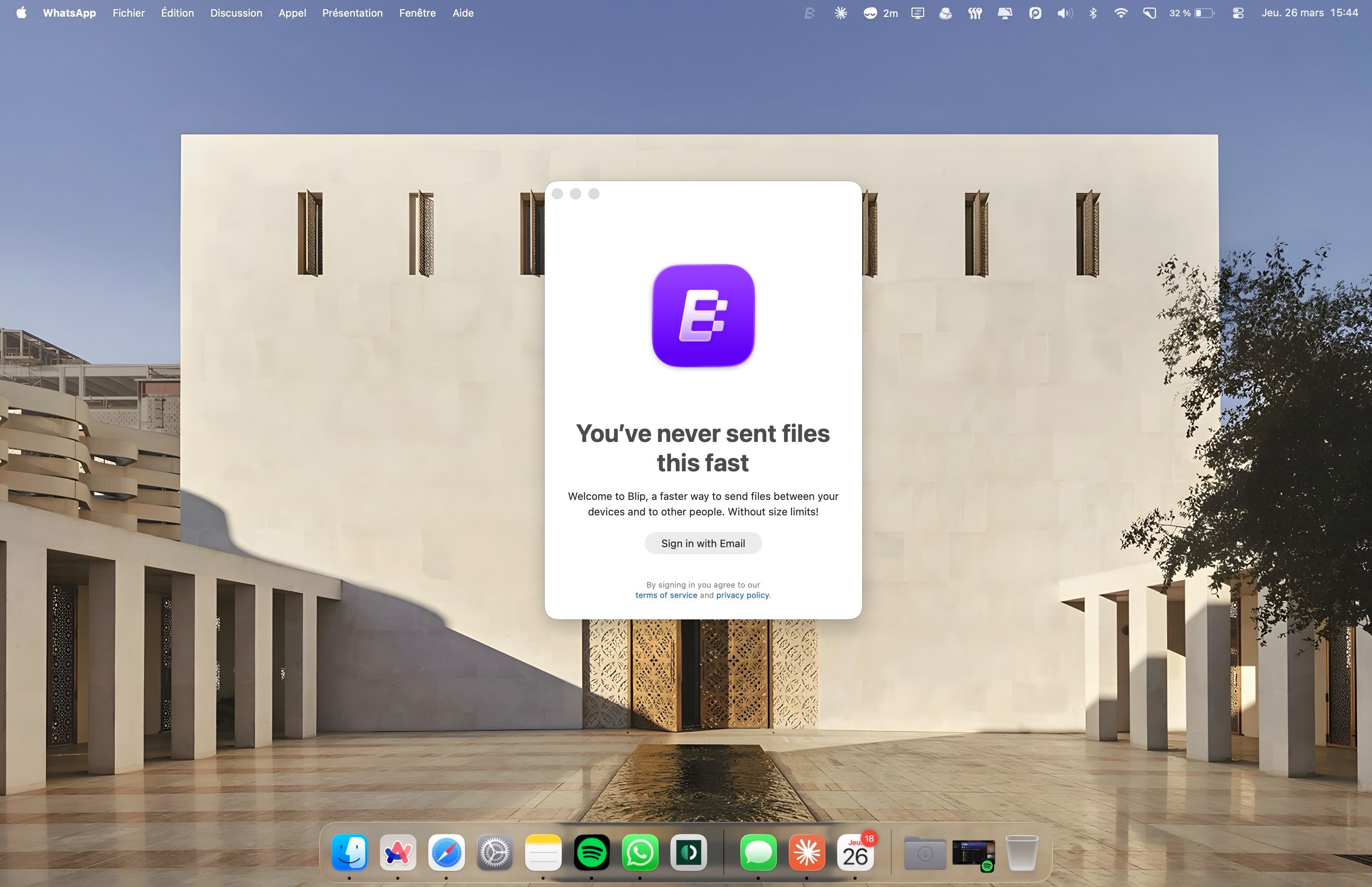Launch WhatsApp from the Dock
This screenshot has height=887, width=1372.
coord(640,852)
